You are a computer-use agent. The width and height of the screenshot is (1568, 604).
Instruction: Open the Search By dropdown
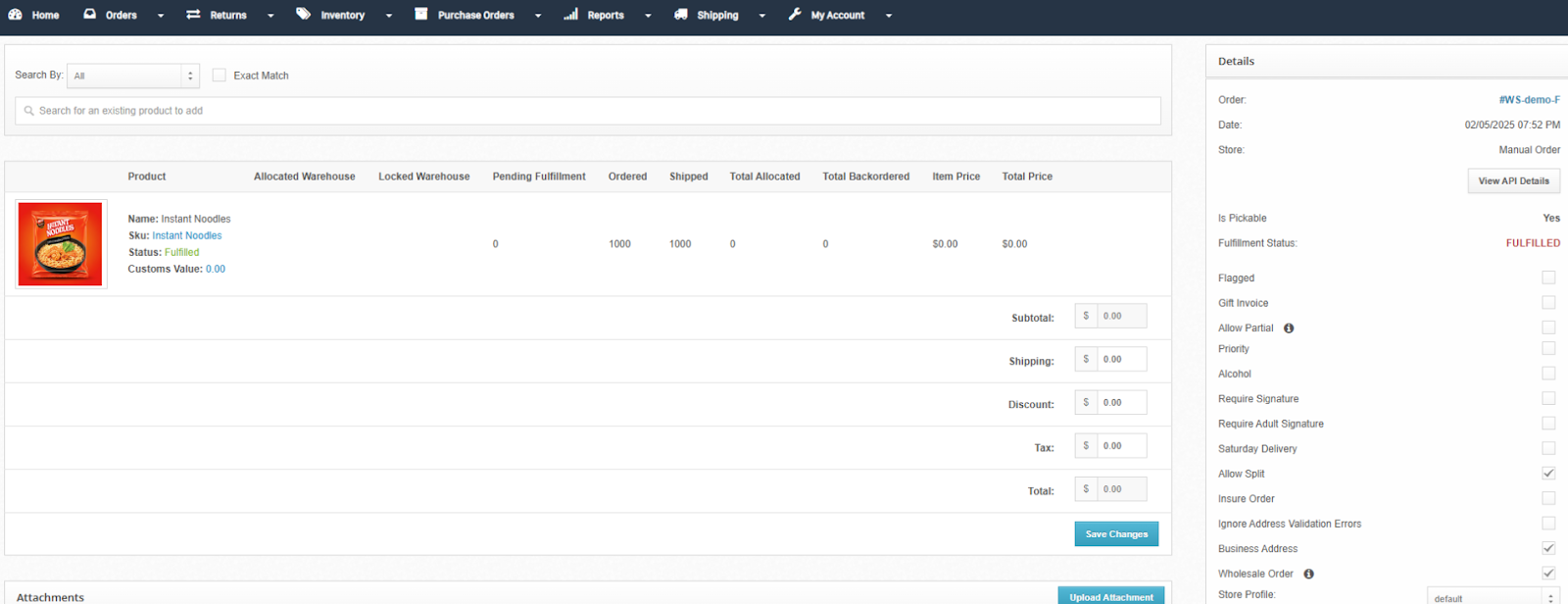point(133,75)
